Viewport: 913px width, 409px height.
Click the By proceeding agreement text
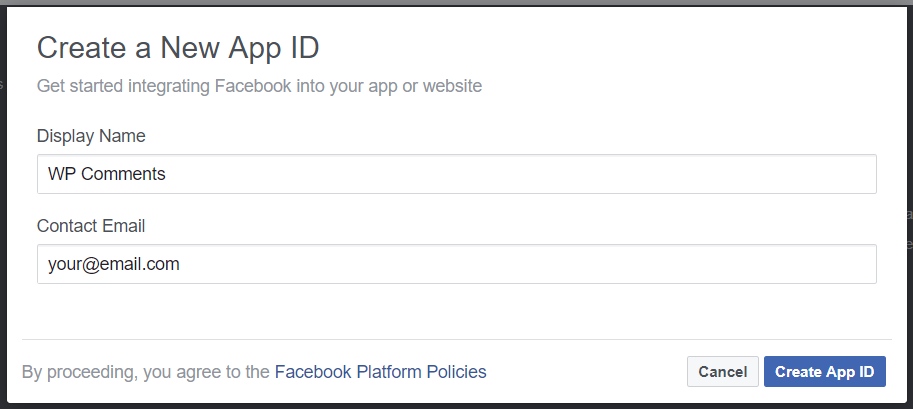(146, 372)
